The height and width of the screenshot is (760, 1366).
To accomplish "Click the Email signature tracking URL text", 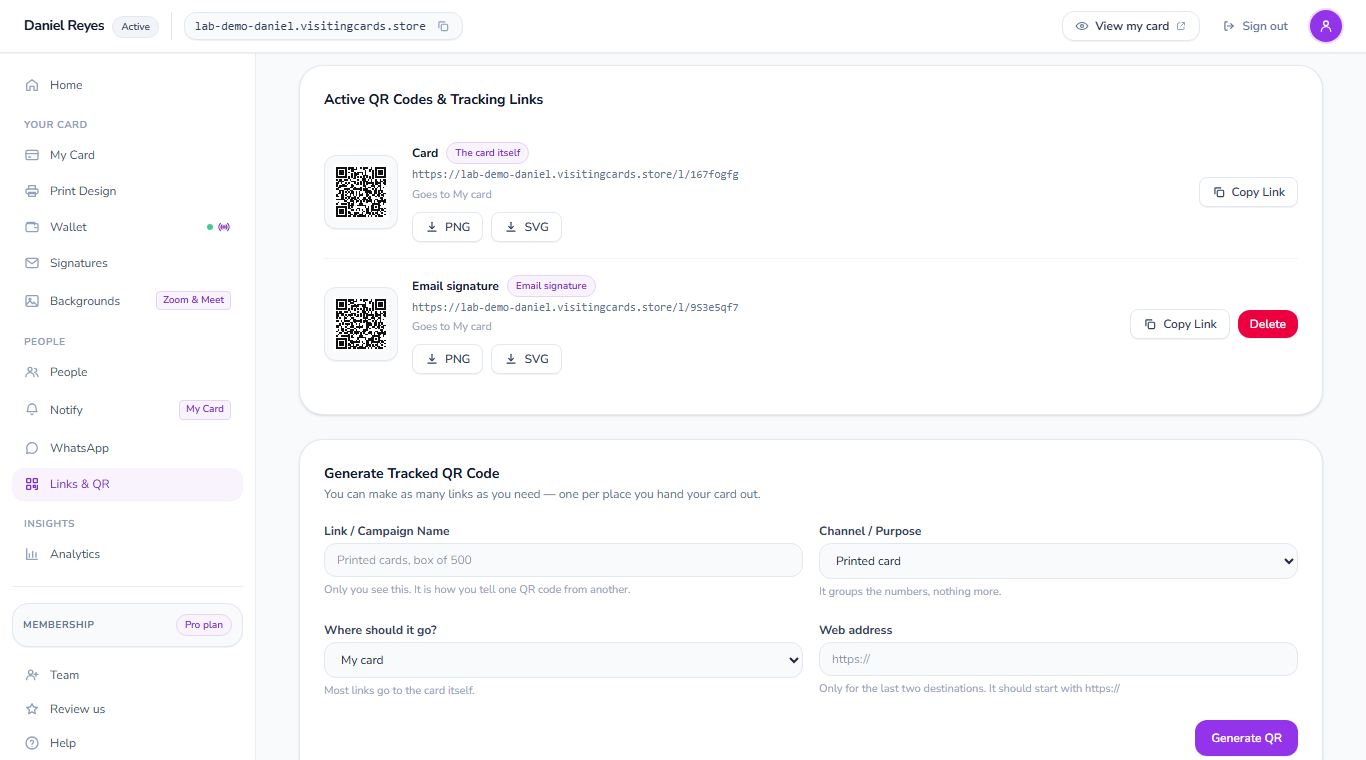I will tap(575, 307).
